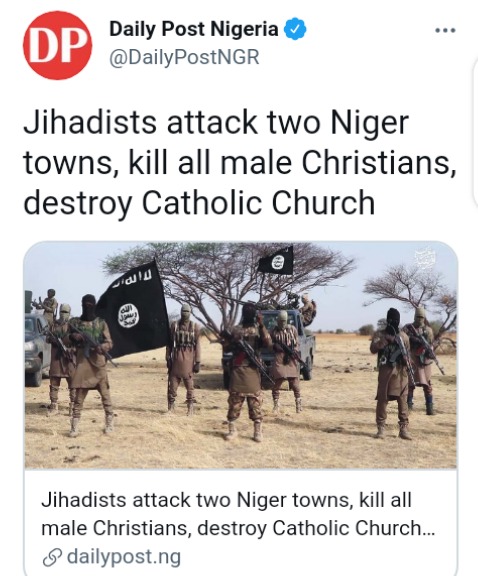Click the card title below the photo
Image resolution: width=478 pixels, height=576 pixels.
point(238,514)
